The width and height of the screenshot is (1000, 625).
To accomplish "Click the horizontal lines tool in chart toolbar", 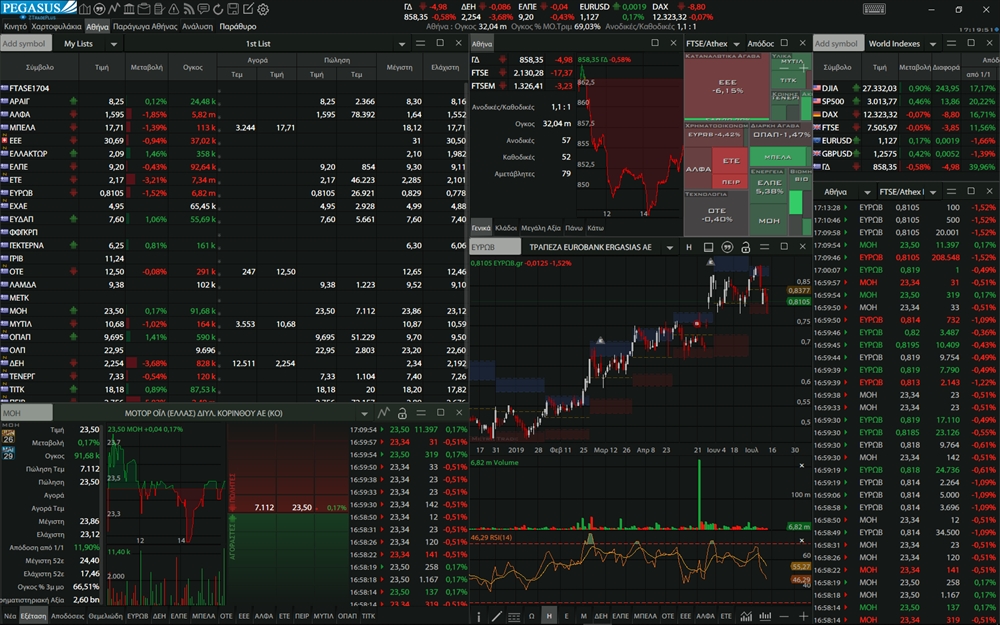I will tap(514, 616).
